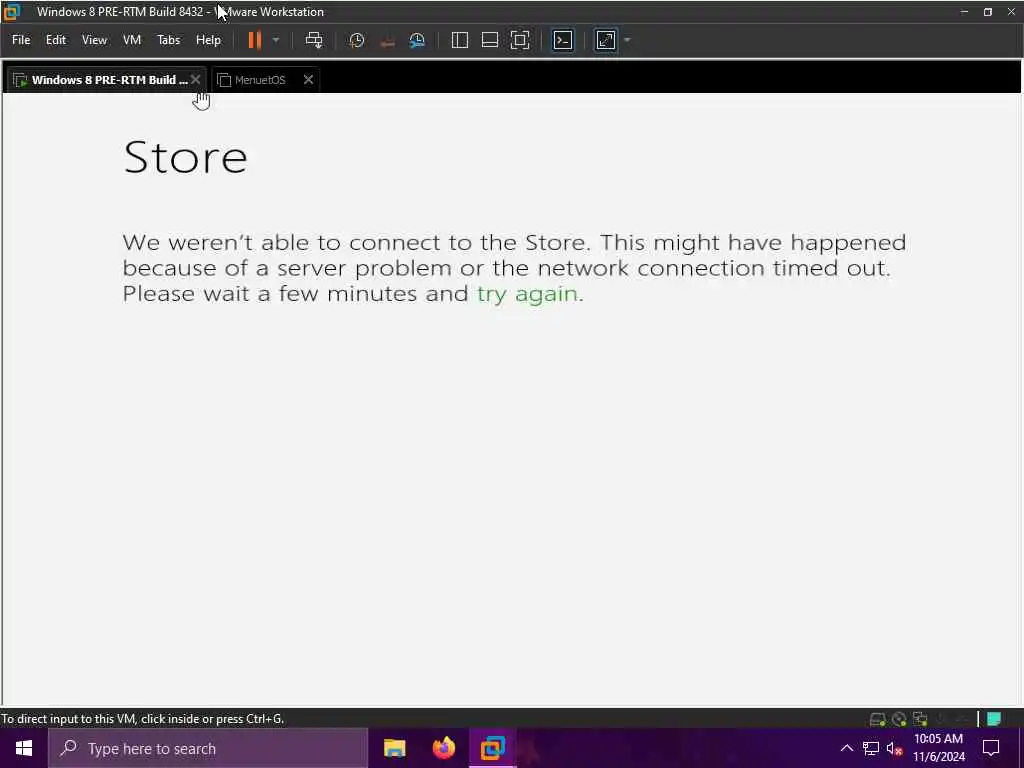The image size is (1024, 768).
Task: Click the teal message log icon
Action: coord(994,719)
